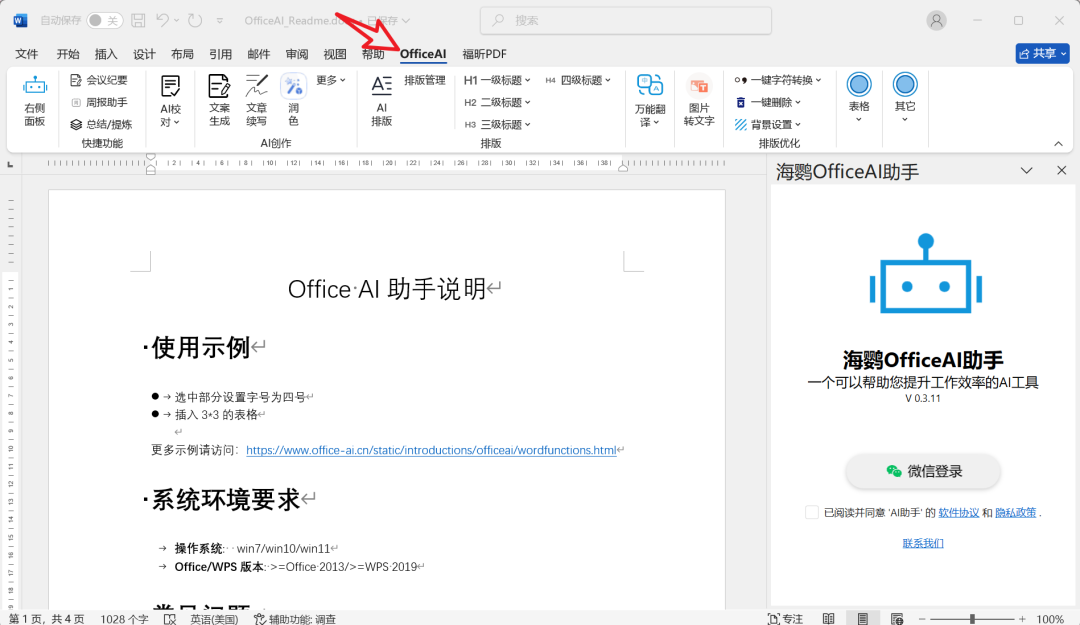Open the user account avatar
1080x625 pixels.
[936, 21]
